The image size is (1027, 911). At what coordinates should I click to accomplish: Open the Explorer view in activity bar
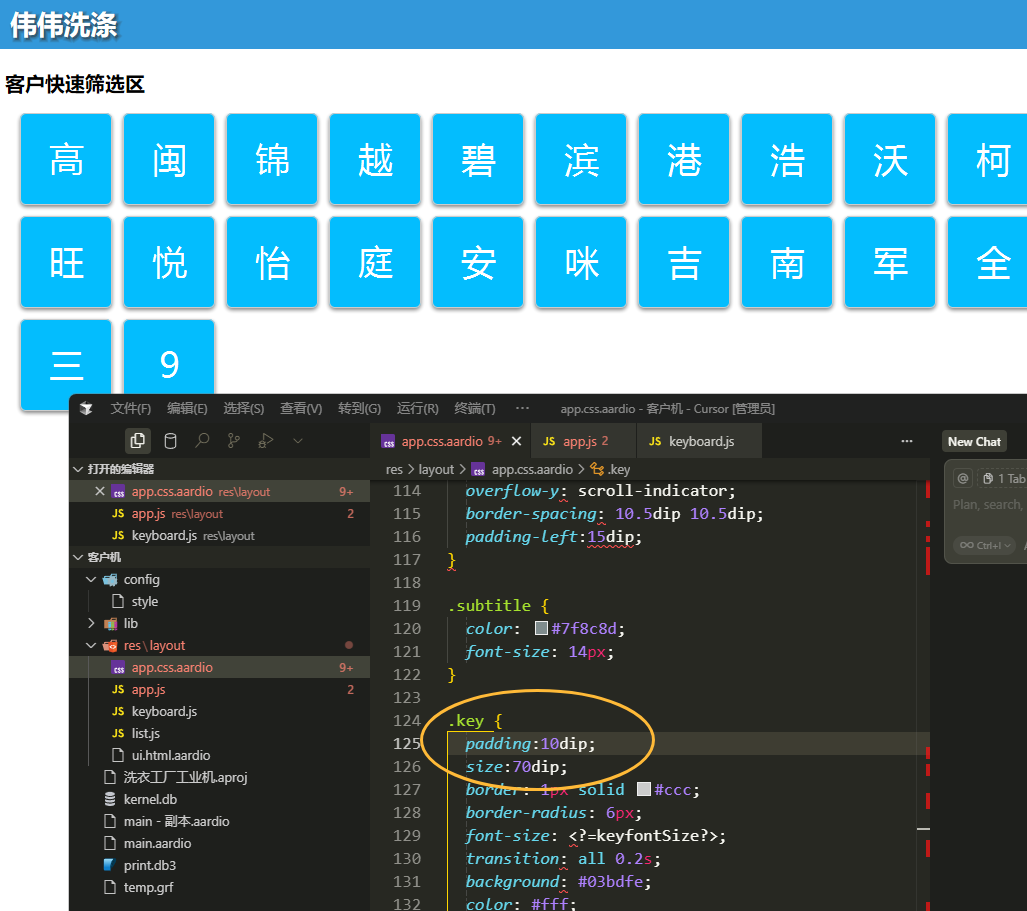pos(137,440)
